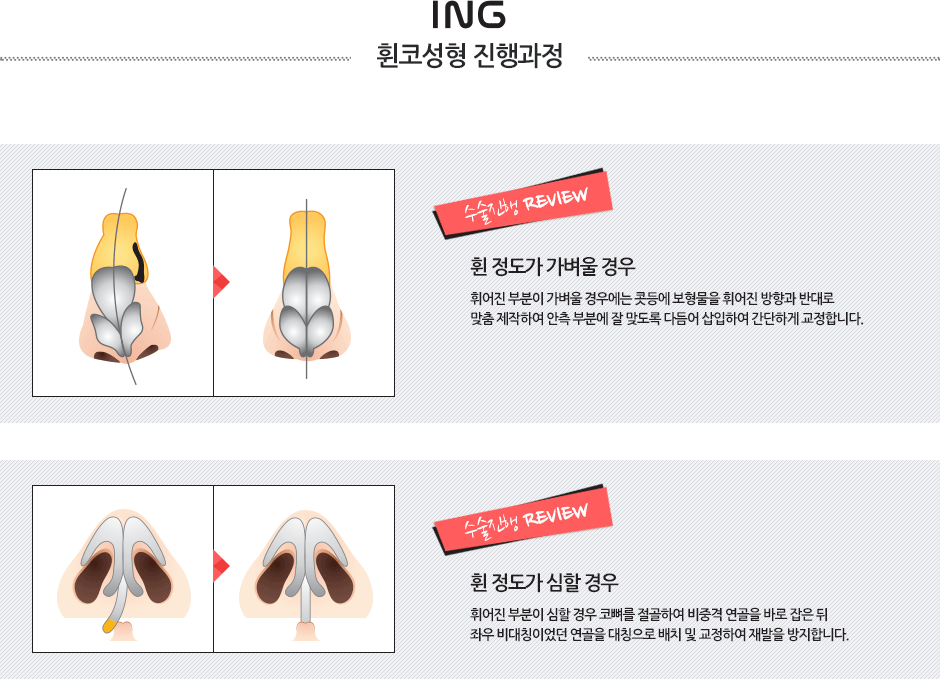Click the yellow nasal bone in straightened nose
Screen dimensions: 940x679
coord(306,242)
